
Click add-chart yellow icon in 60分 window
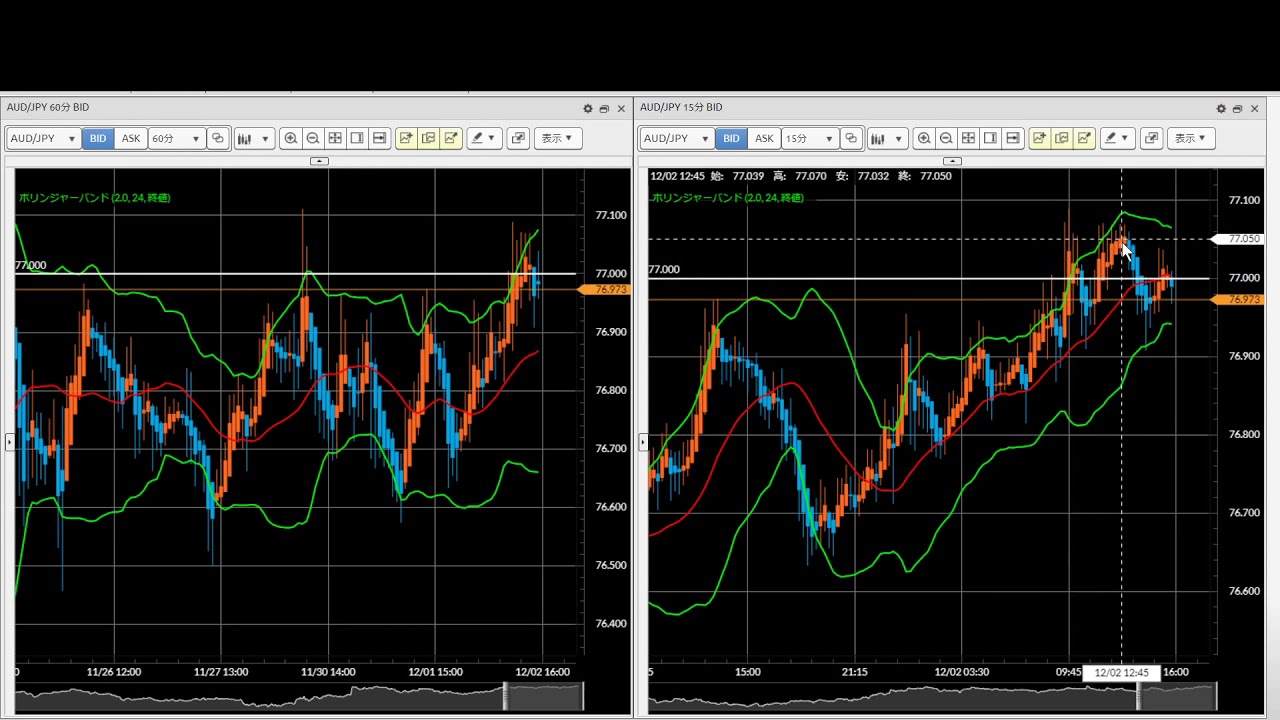tap(406, 138)
